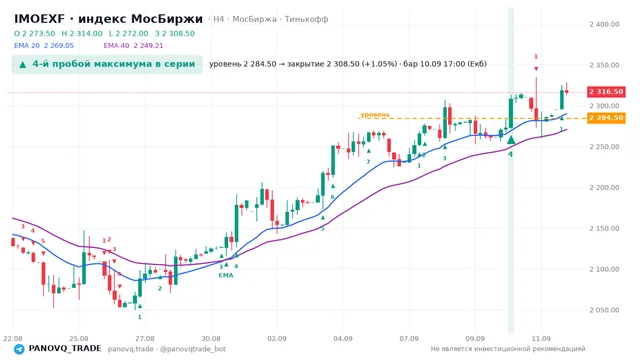Image resolution: width=640 pixels, height=360 pixels.
Task: Select the 'EMA 20 2 269.05' legend entry
Action: pyautogui.click(x=44, y=45)
